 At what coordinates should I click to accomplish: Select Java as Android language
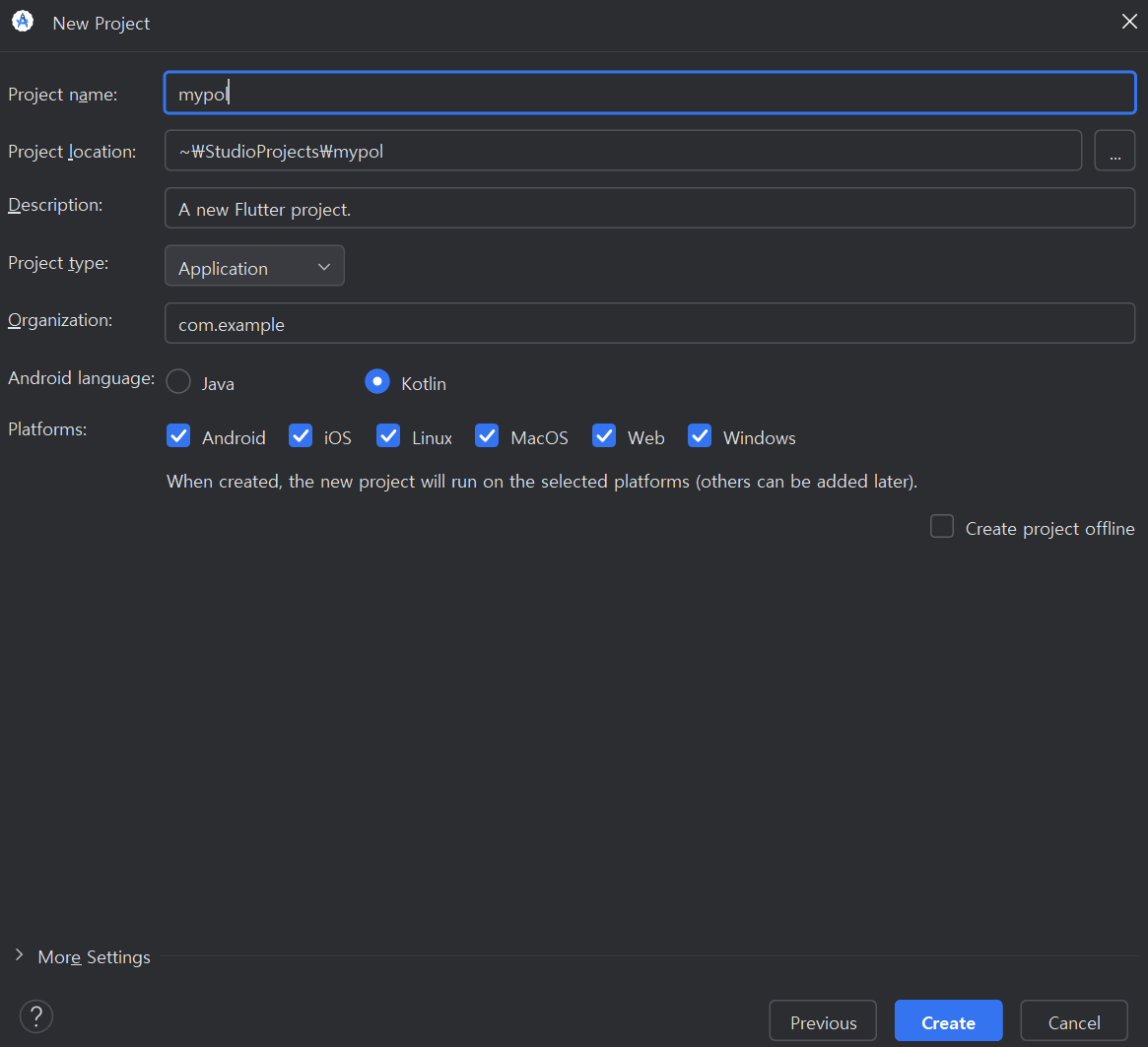click(178, 382)
